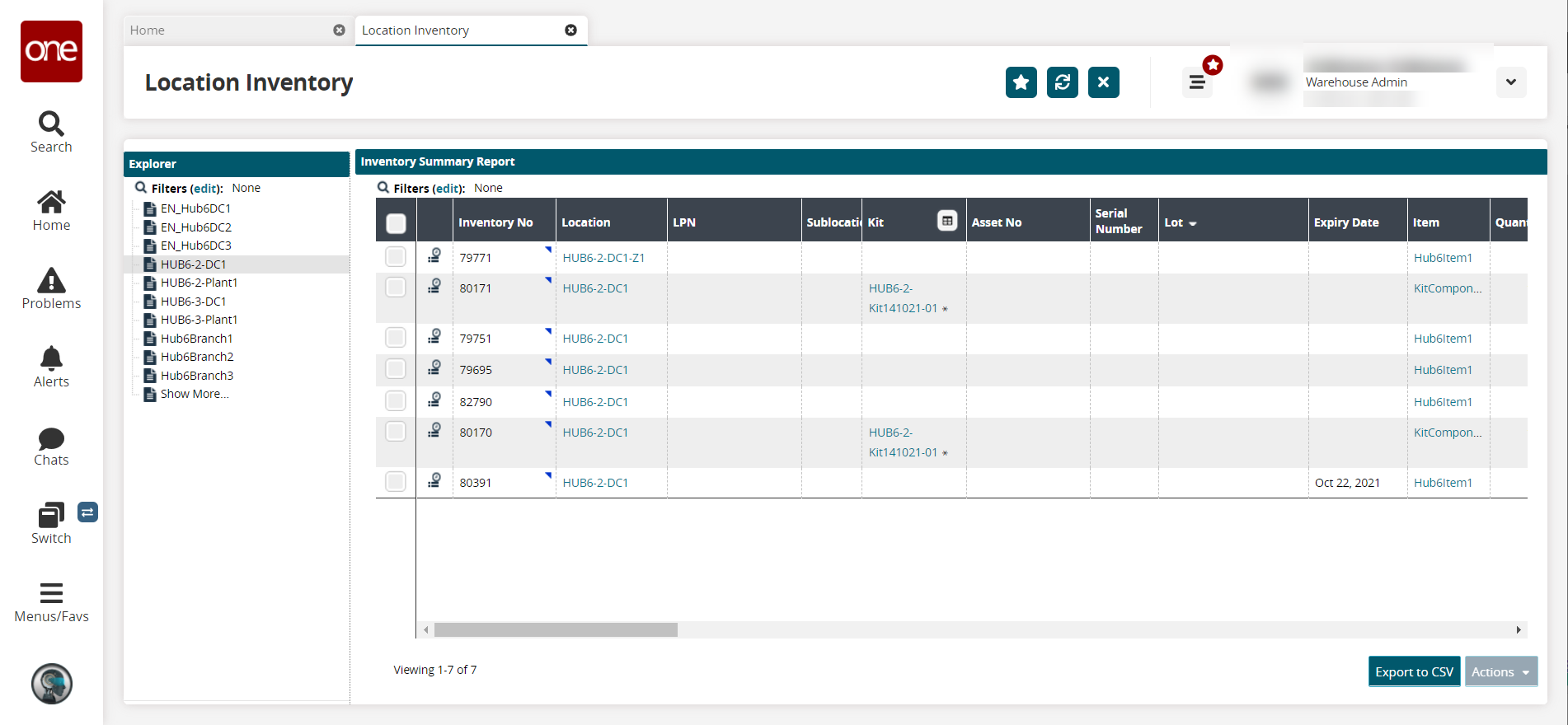Check the box for inventory 79771
Viewport: 1568px width, 725px height.
396,257
